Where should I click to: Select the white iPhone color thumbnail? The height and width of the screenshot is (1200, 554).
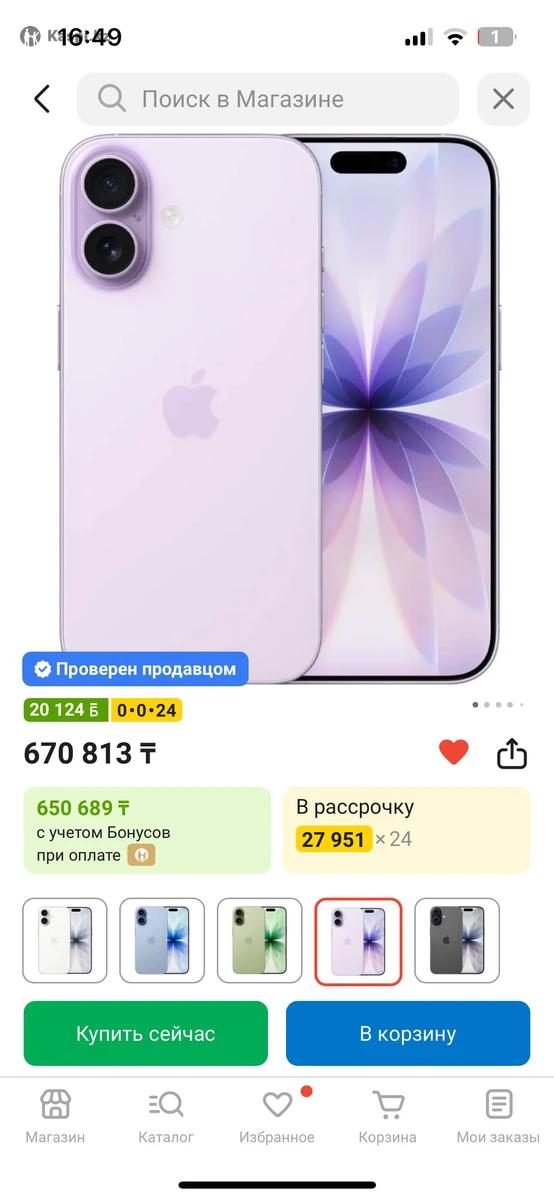coord(65,941)
